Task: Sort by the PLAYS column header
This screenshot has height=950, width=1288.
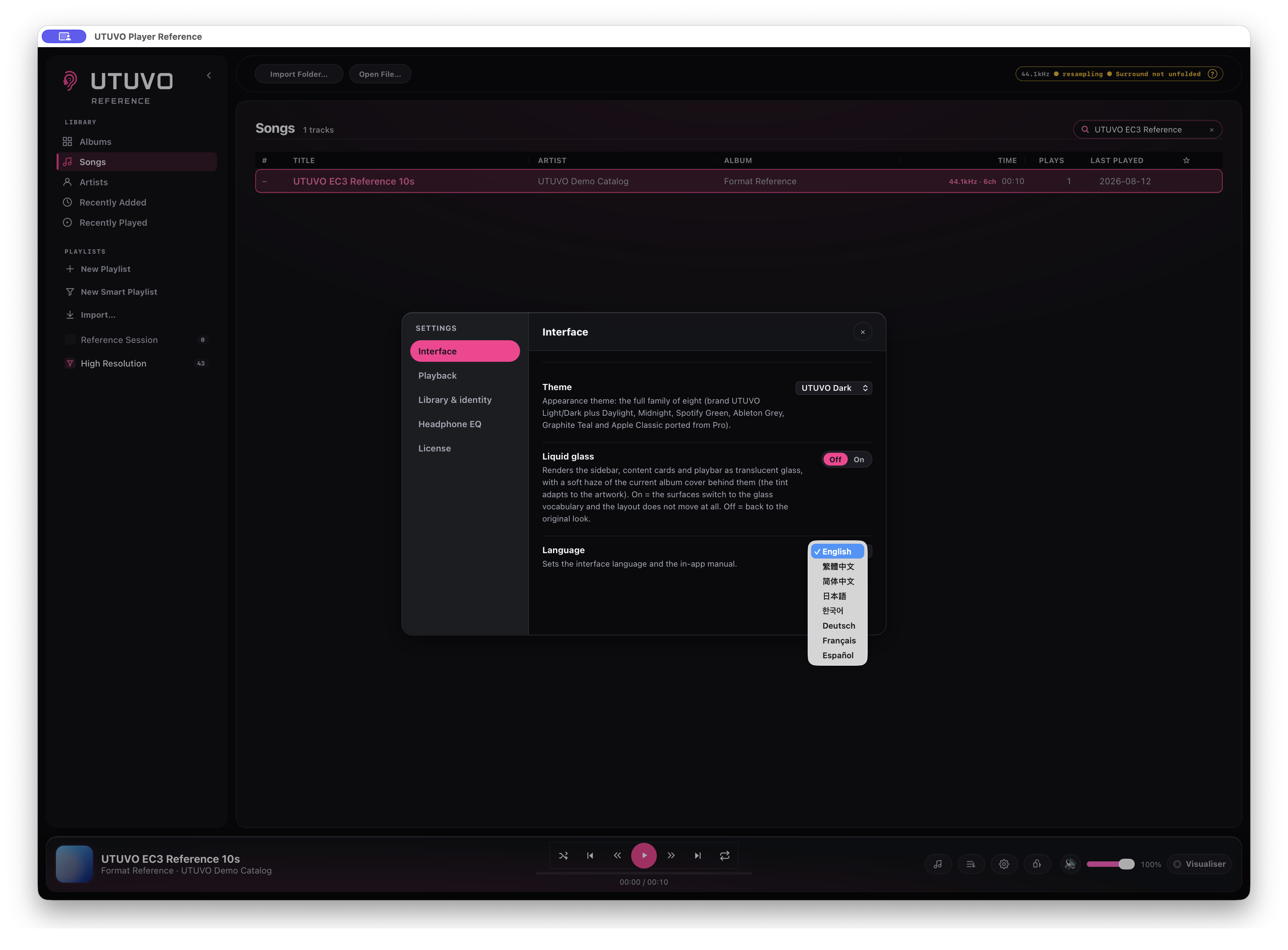Action: 1051,160
